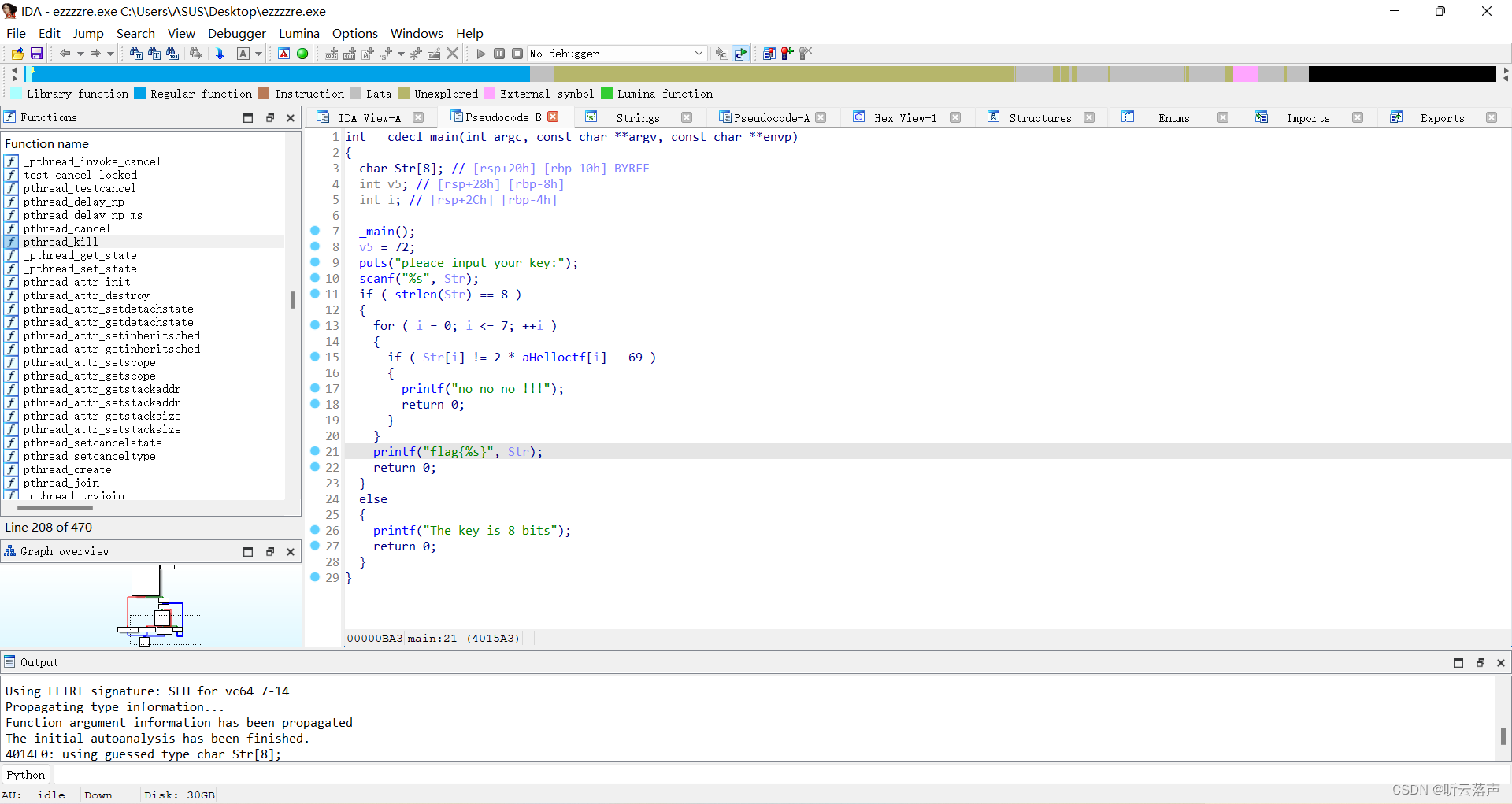Click the Open file toolbar icon
Viewport: 1512px width, 804px height.
pyautogui.click(x=17, y=54)
